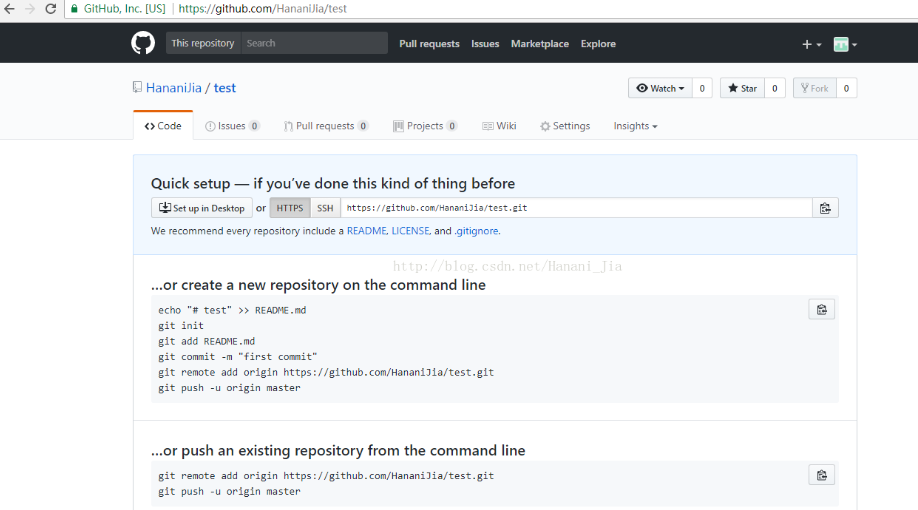Copy the repository HTTPS URL to clipboard
The width and height of the screenshot is (918, 510).
(x=825, y=208)
